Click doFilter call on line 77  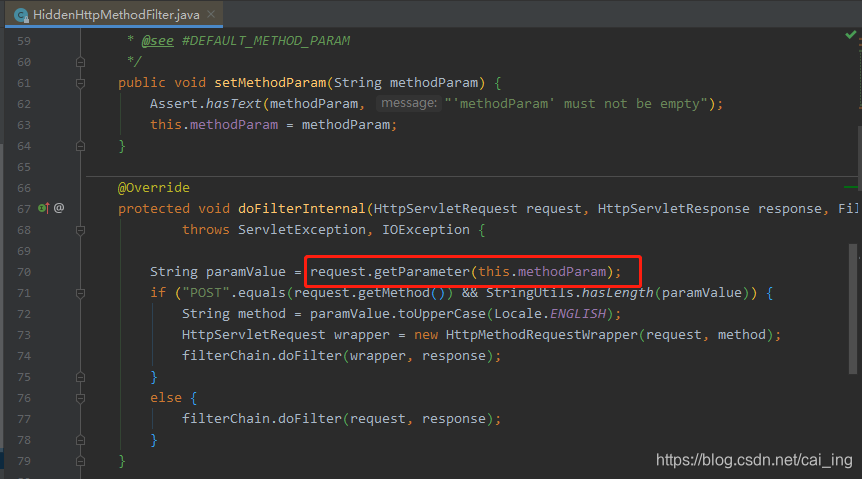pos(310,419)
